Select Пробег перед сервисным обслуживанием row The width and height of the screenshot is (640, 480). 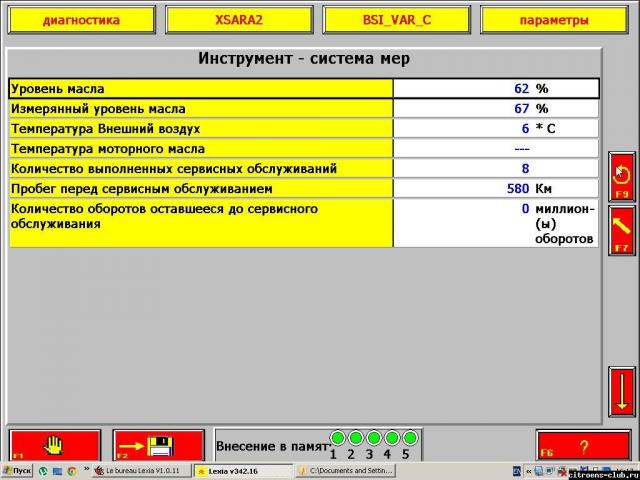(x=304, y=189)
